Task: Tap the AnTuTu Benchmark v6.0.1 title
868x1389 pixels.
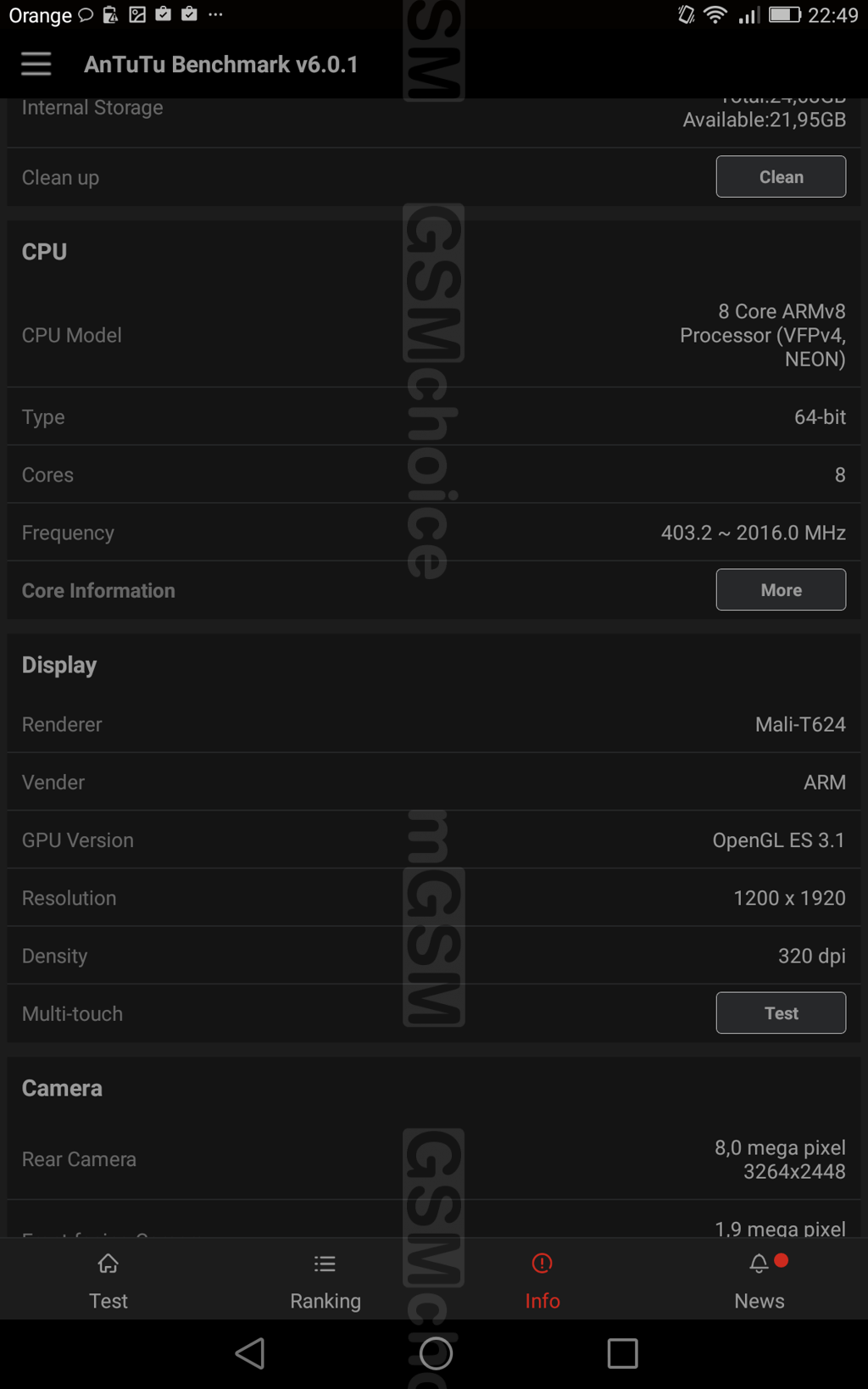Action: coord(221,64)
